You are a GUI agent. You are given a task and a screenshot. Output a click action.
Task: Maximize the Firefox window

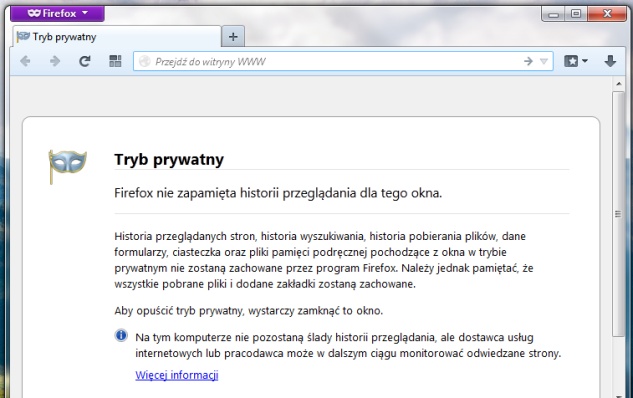pyautogui.click(x=576, y=14)
